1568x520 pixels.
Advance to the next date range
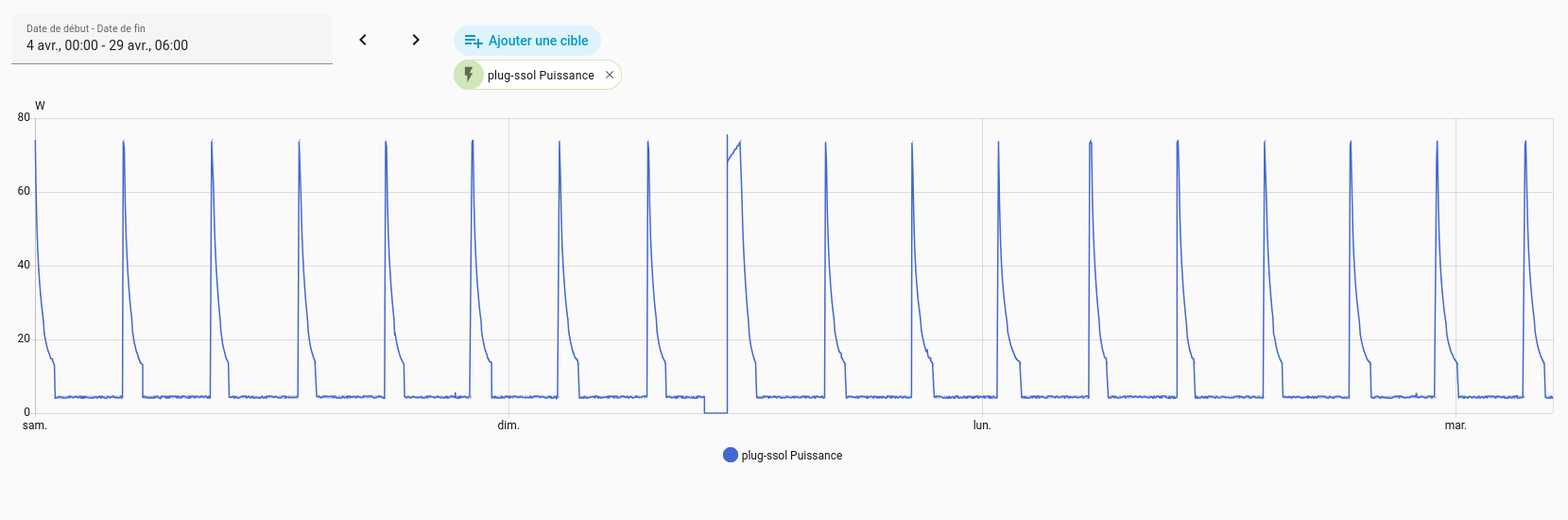[416, 40]
